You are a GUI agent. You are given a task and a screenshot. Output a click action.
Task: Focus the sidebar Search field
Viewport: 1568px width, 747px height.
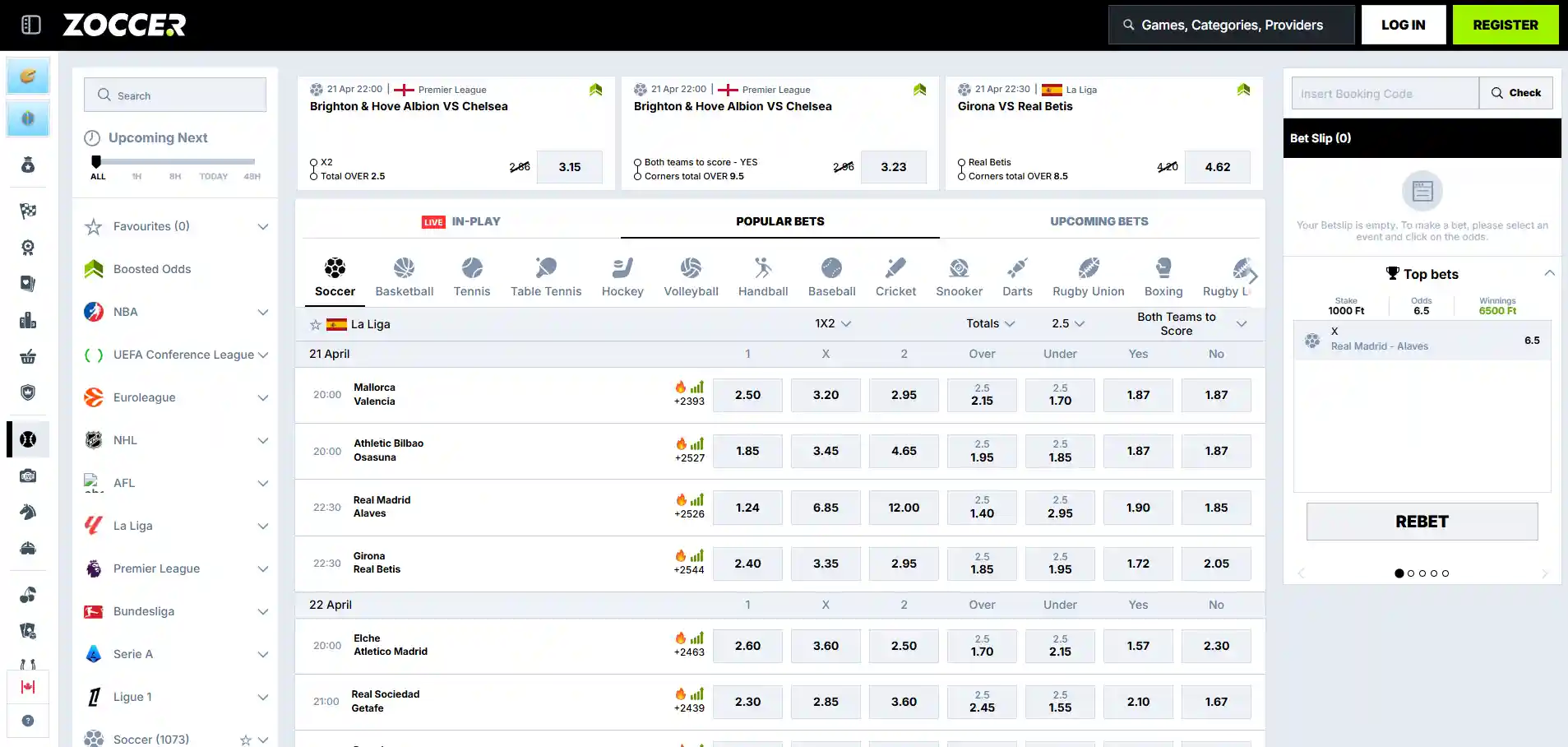pos(175,95)
